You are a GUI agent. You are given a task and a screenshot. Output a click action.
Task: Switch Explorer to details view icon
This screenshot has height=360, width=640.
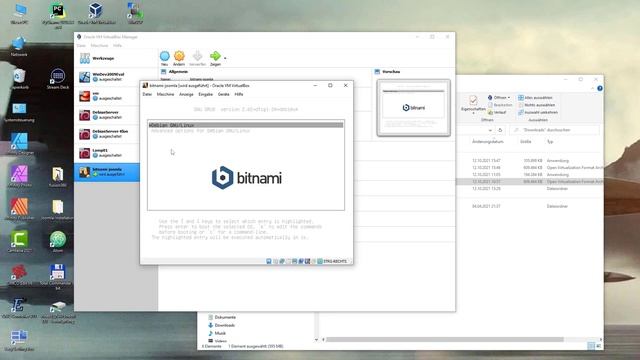(591, 346)
